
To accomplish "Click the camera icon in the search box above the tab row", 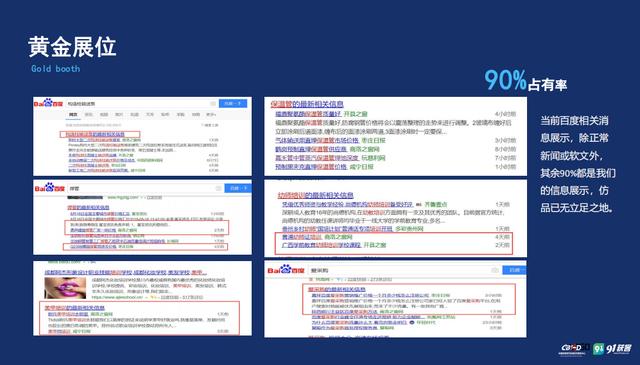I will (213, 103).
